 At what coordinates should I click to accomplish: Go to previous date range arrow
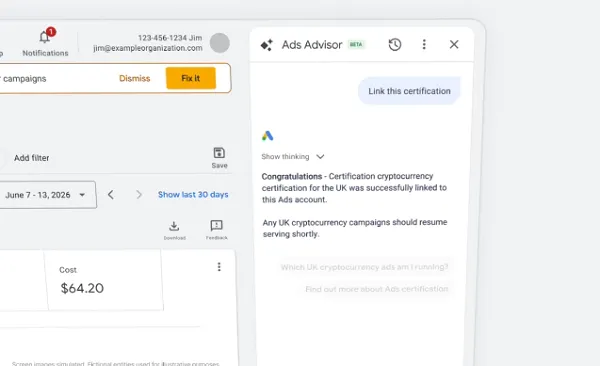click(111, 194)
